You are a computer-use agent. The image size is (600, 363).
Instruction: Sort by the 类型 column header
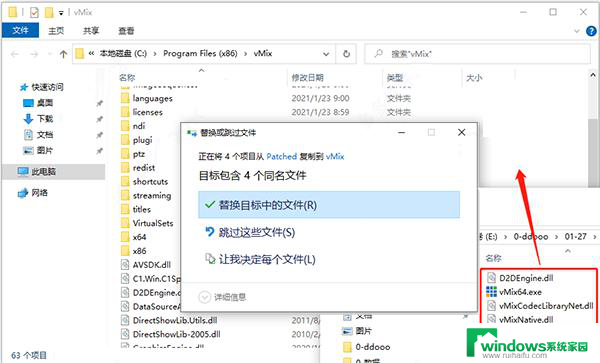click(395, 78)
